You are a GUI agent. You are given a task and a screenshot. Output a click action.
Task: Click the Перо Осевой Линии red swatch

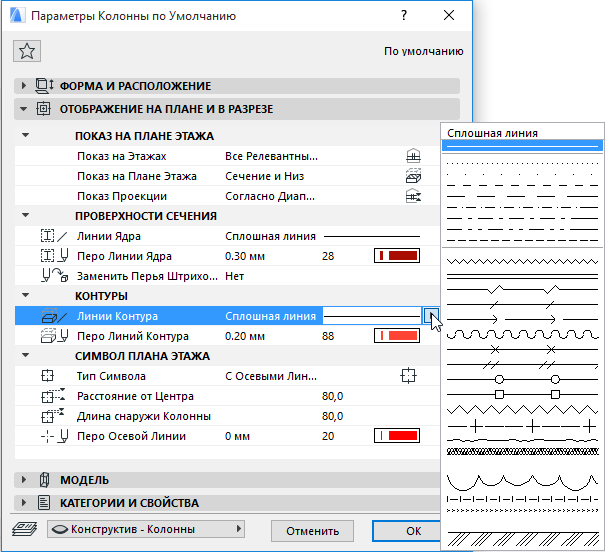click(x=397, y=436)
